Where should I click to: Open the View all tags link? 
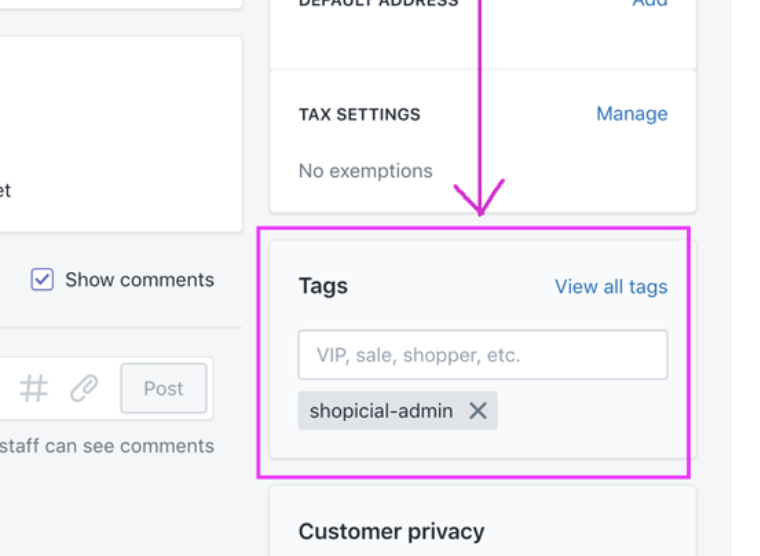pyautogui.click(x=611, y=287)
